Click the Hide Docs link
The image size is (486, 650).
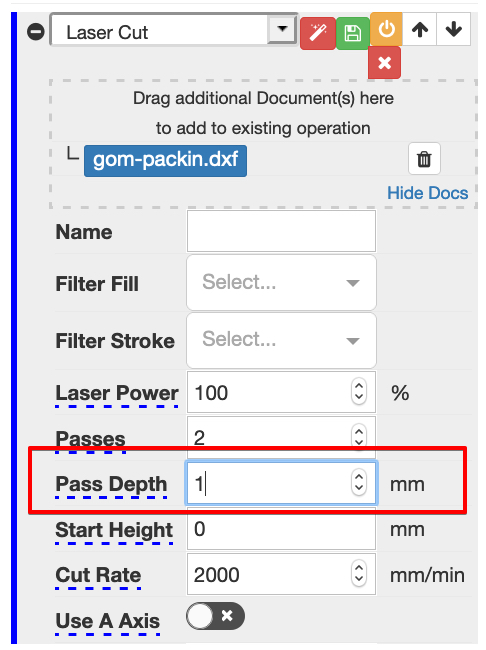point(428,193)
